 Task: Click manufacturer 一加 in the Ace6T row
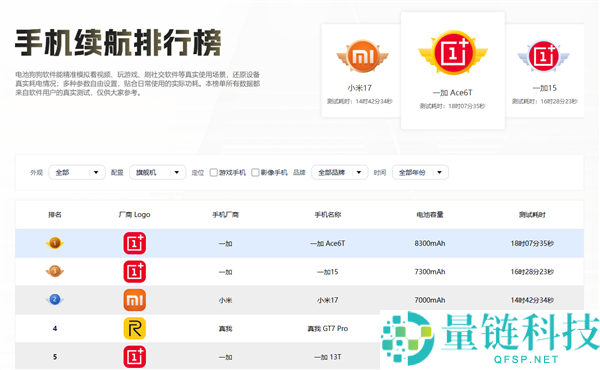(225, 243)
